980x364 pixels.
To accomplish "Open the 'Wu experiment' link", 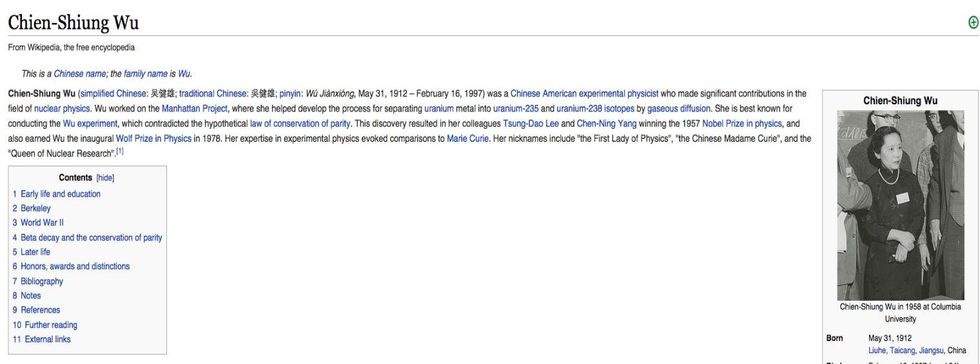I will point(90,124).
